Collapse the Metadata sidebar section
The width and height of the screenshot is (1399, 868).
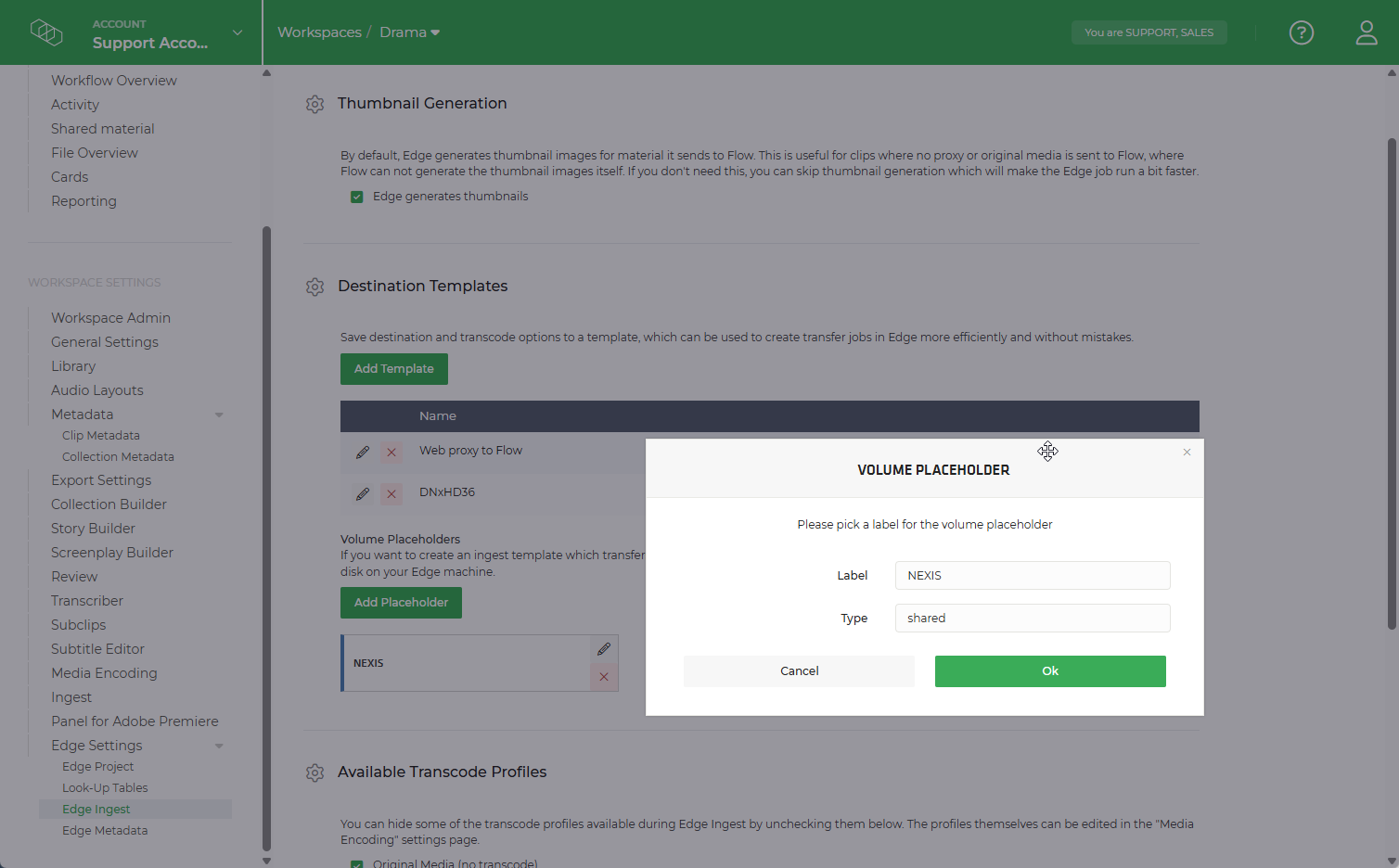[219, 415]
